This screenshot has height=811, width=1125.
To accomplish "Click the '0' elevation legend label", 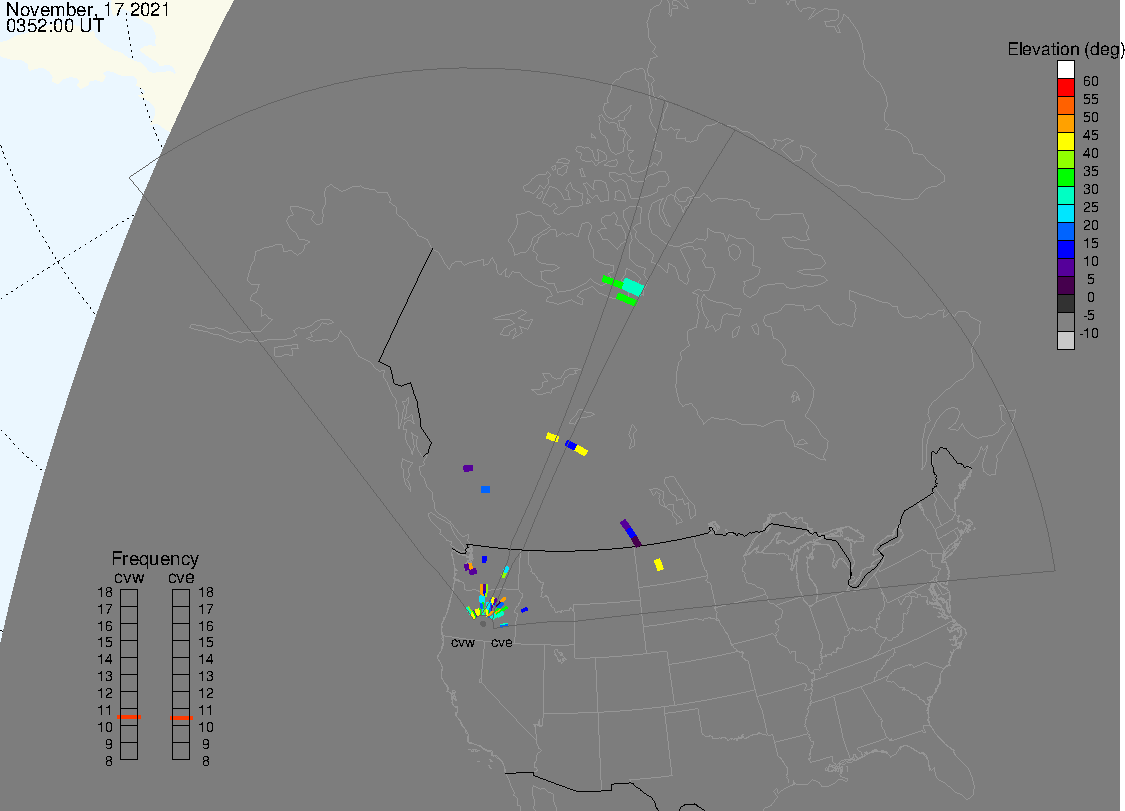I will pos(1091,297).
